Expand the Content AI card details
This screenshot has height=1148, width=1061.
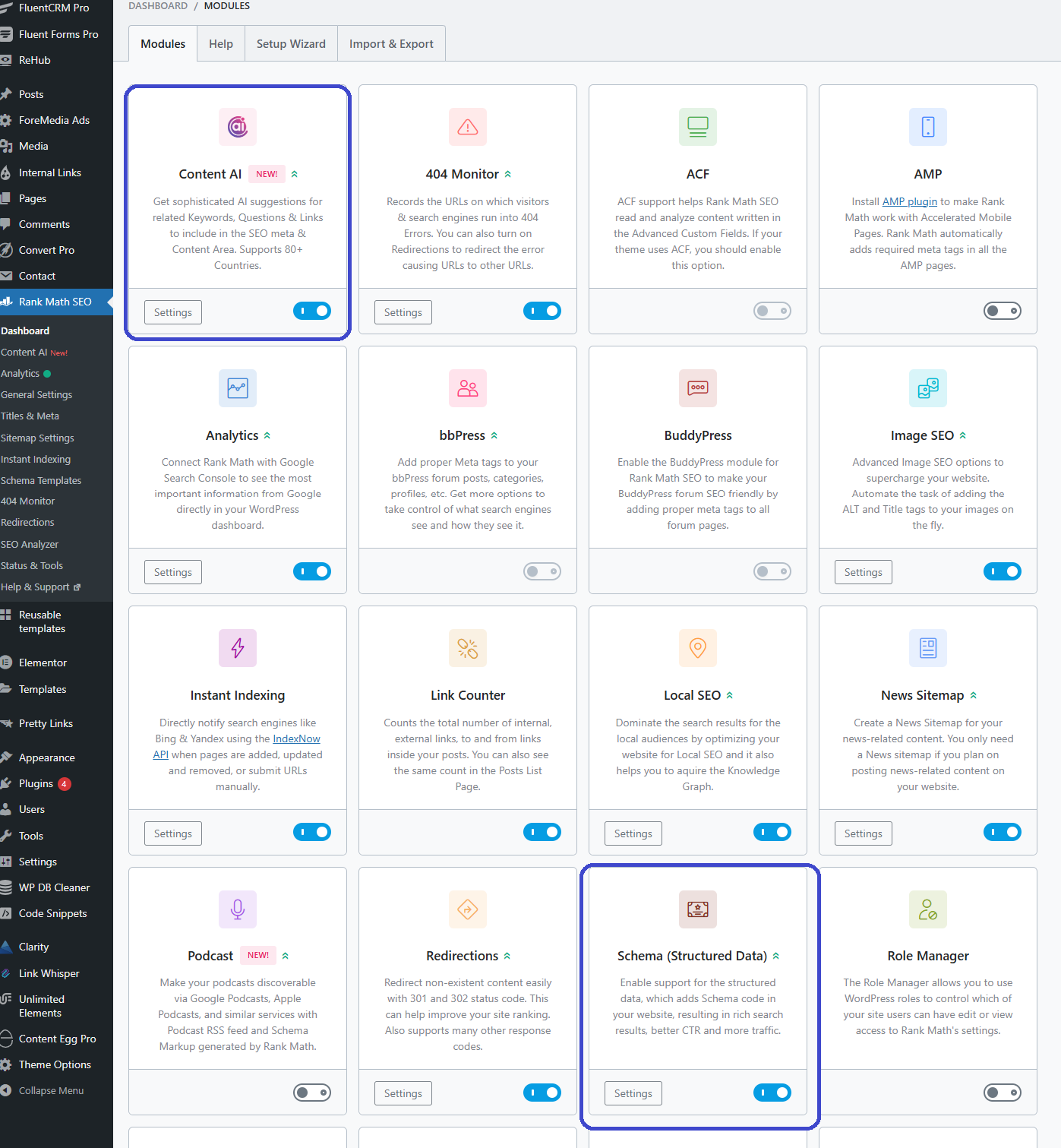[x=295, y=173]
